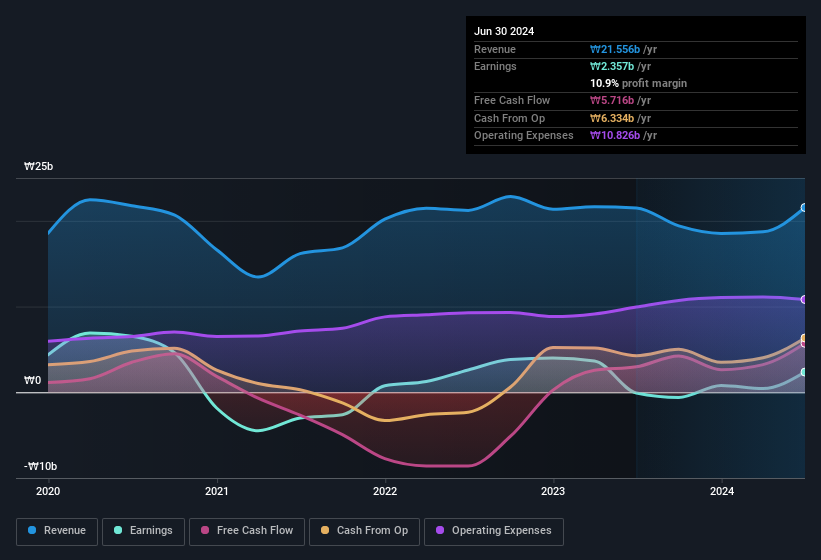Click the 10.9% profit margin text
821x560 pixels.
[x=638, y=83]
